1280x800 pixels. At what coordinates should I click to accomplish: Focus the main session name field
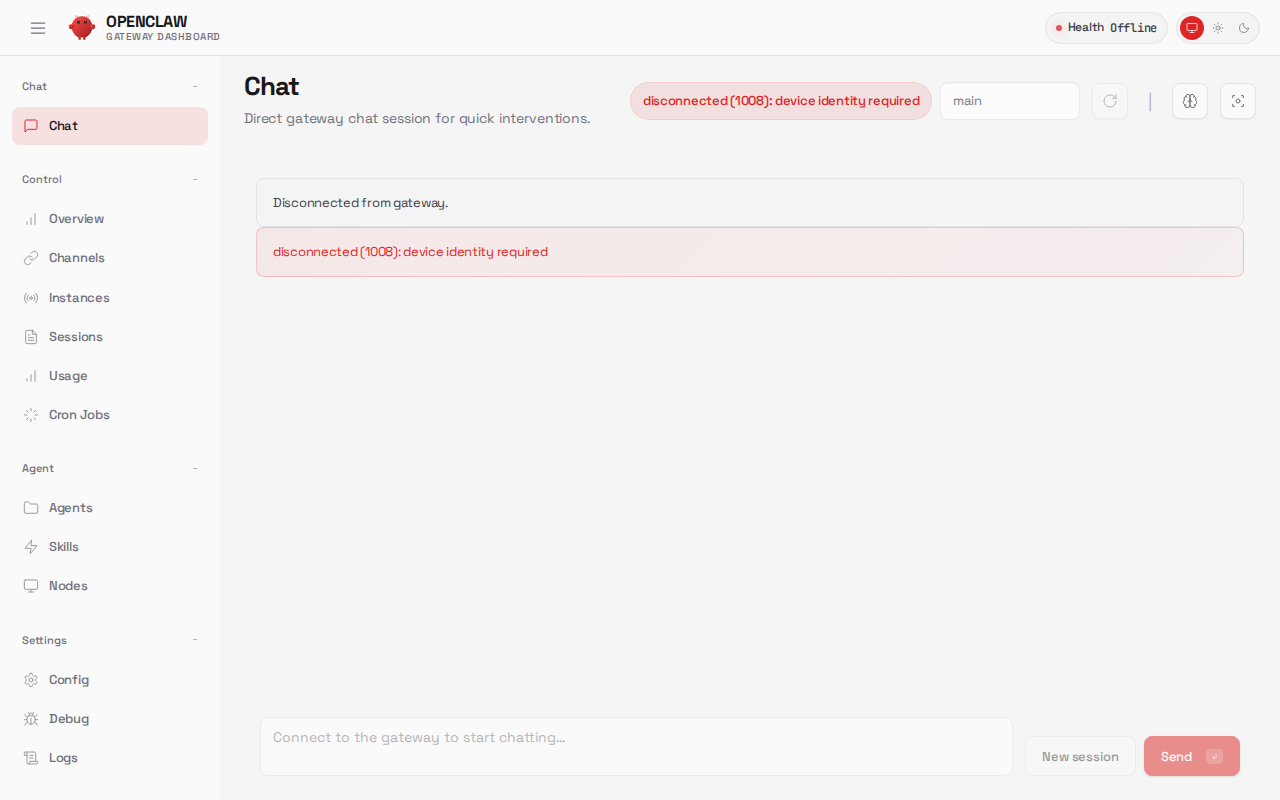[1010, 101]
